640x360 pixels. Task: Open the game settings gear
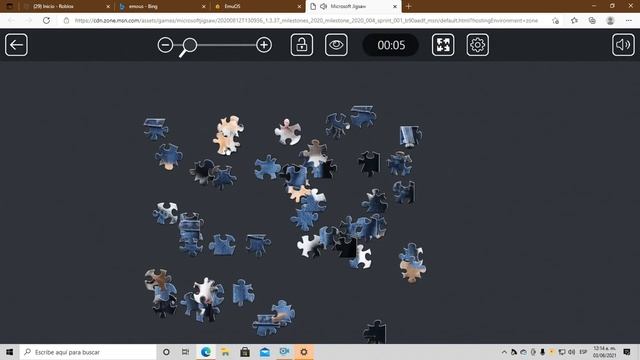pos(478,45)
